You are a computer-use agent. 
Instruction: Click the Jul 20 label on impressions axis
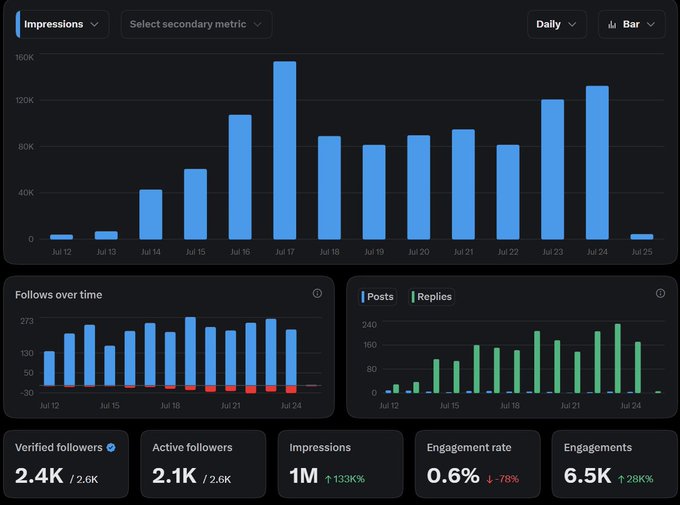(x=418, y=252)
